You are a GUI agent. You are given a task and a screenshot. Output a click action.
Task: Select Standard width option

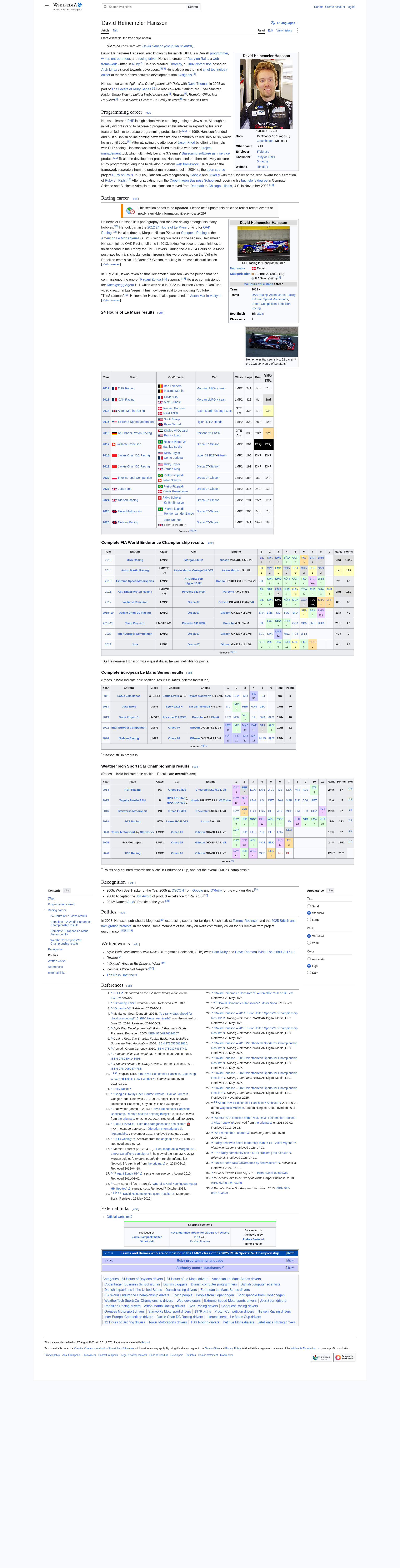click(309, 936)
